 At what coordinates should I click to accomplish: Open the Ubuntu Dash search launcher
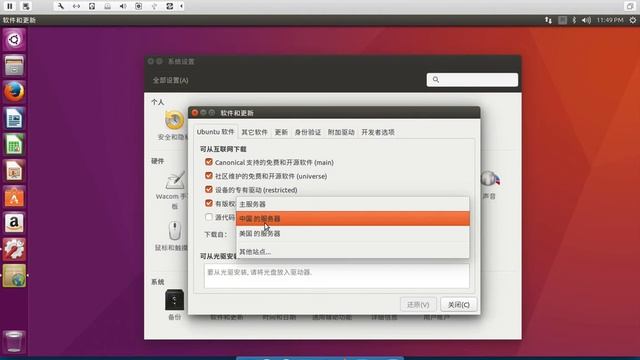(14, 40)
